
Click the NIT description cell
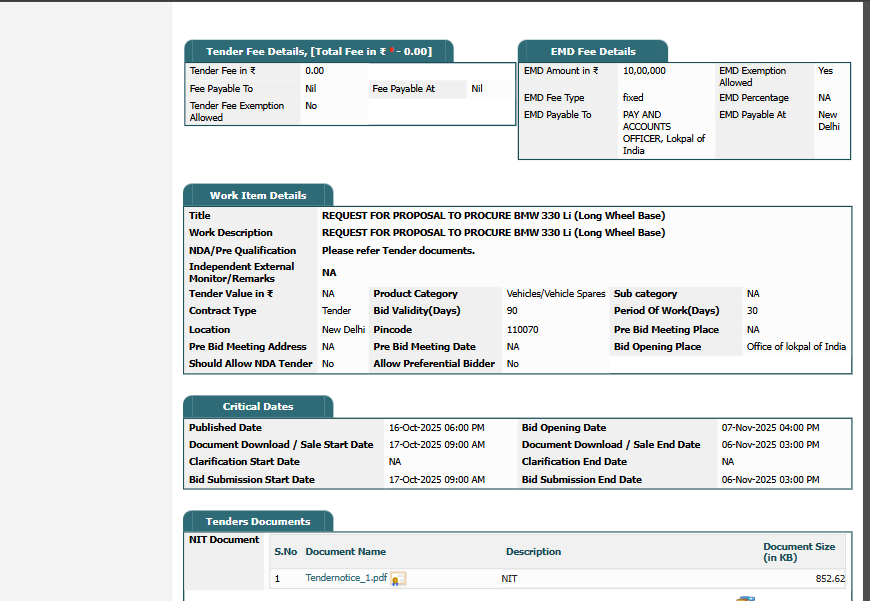tap(509, 579)
